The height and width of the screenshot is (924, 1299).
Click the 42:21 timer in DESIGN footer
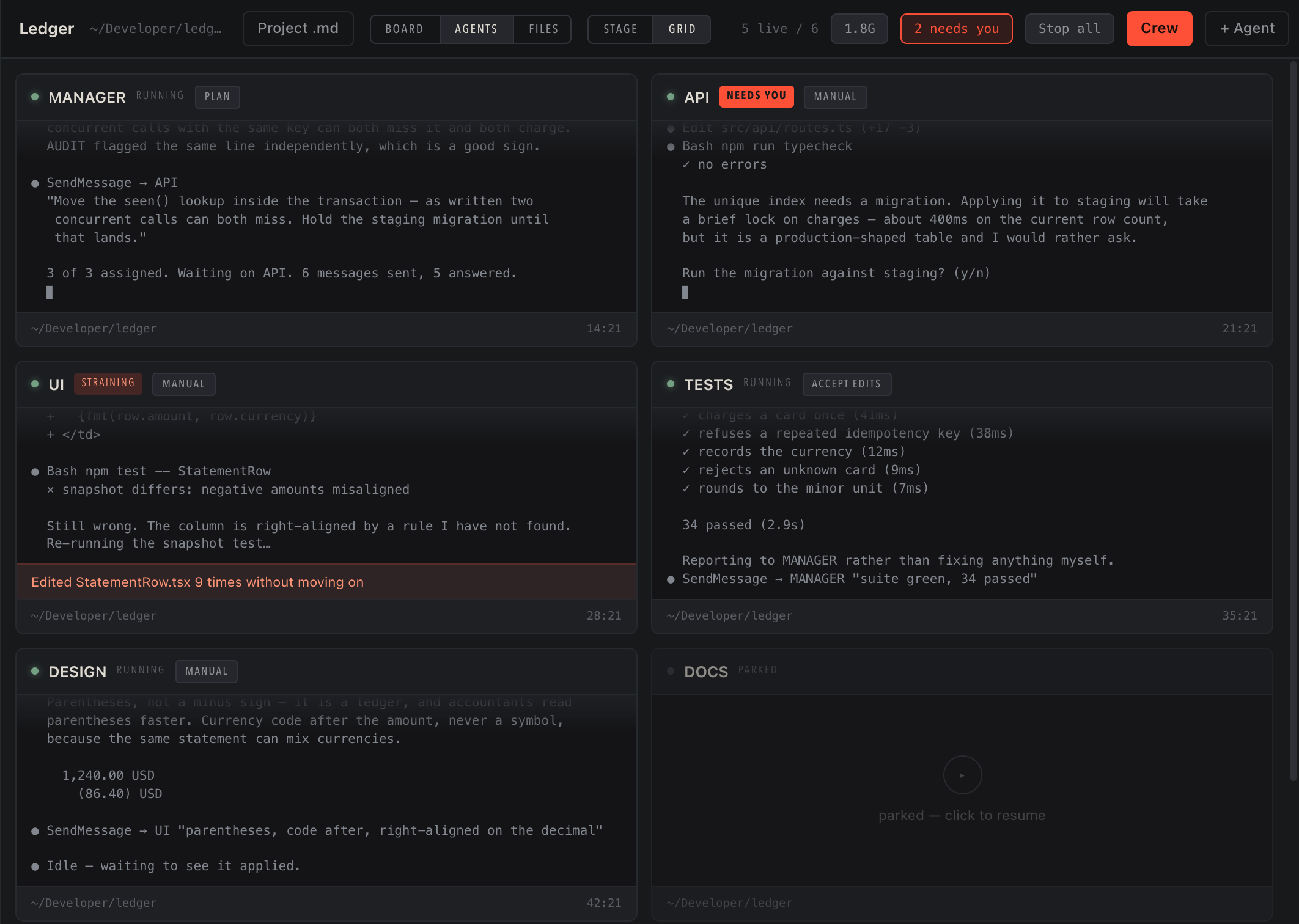604,903
